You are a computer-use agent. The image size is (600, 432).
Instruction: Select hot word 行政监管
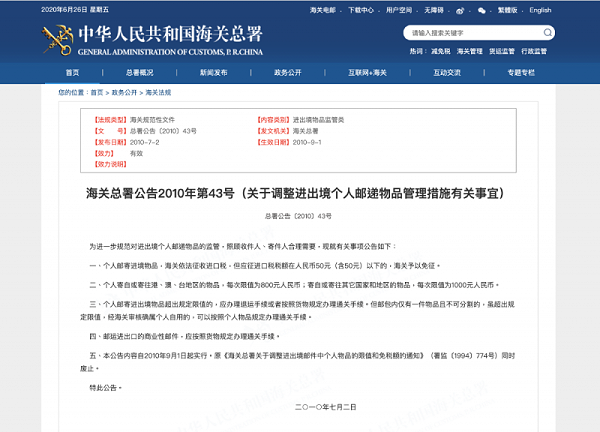pyautogui.click(x=534, y=51)
